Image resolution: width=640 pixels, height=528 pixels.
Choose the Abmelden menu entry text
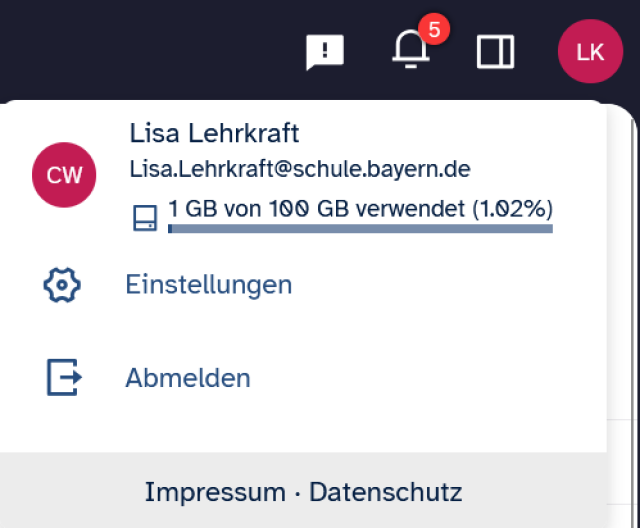(x=188, y=378)
